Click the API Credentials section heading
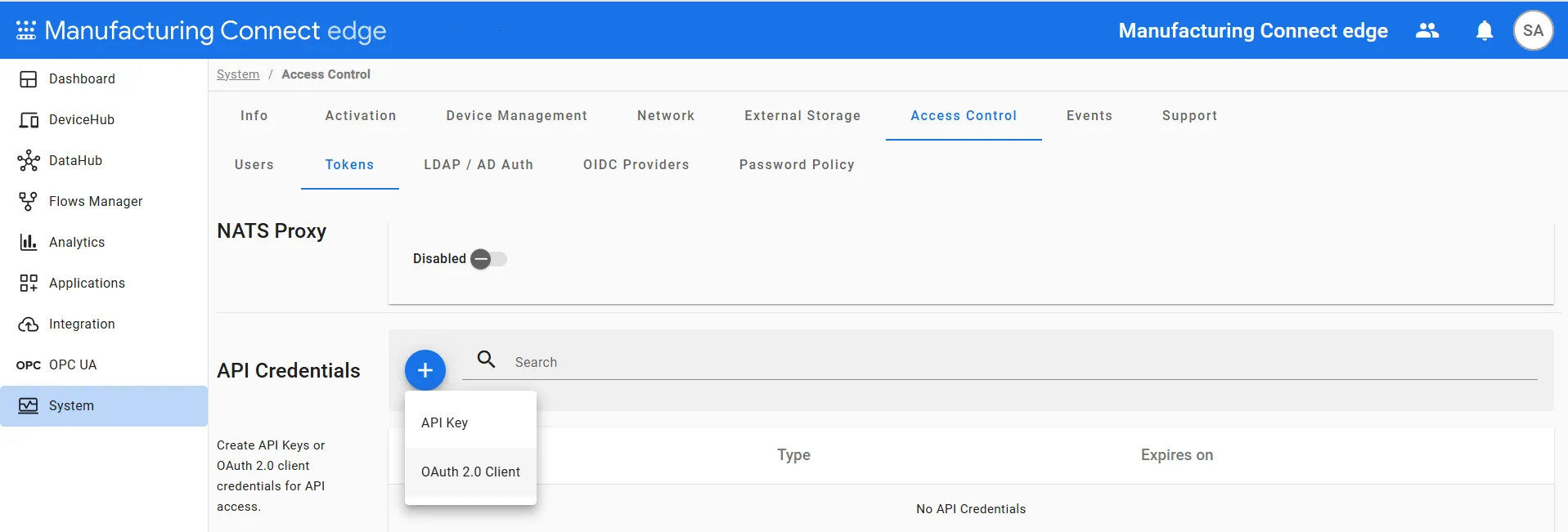Viewport: 1568px width, 532px height. coord(289,371)
